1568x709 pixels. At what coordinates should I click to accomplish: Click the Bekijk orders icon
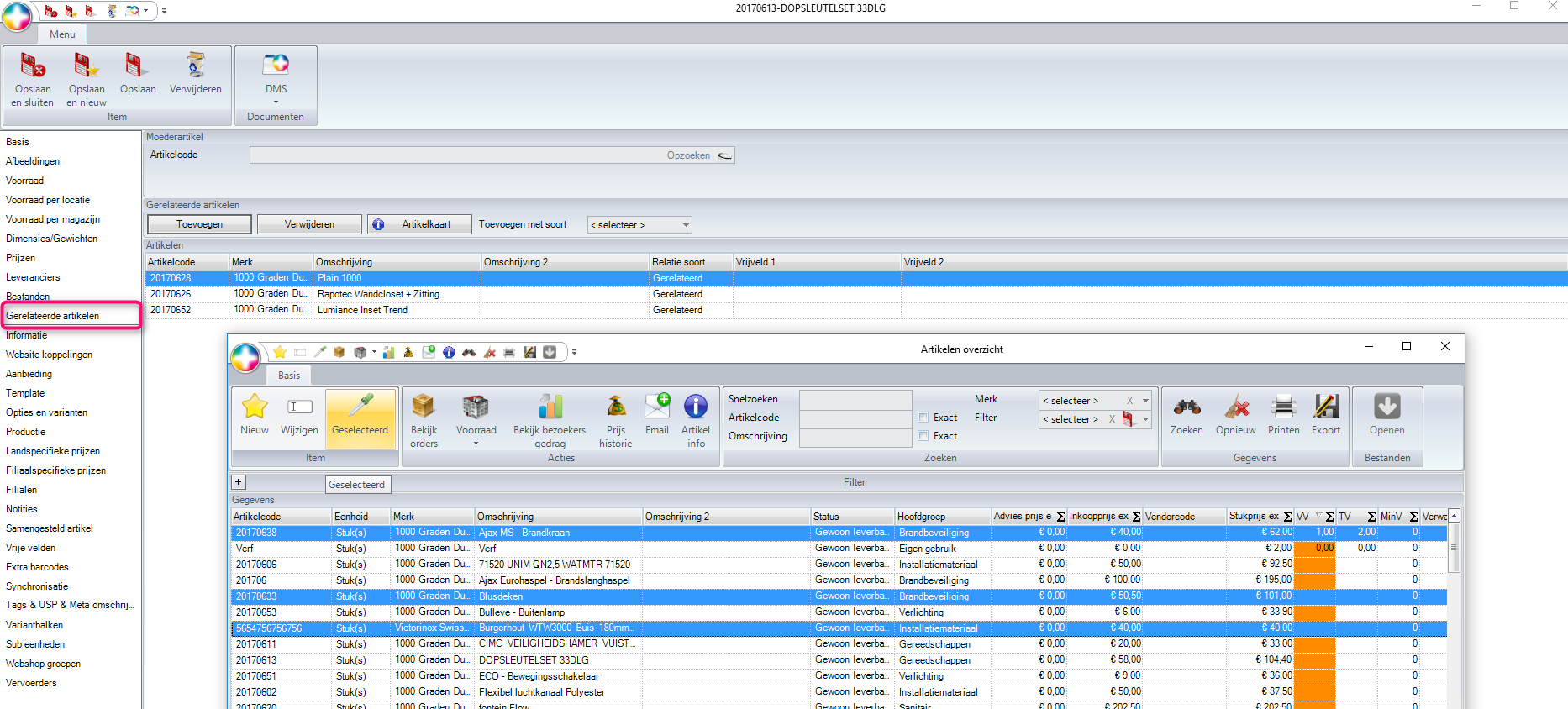(x=424, y=408)
